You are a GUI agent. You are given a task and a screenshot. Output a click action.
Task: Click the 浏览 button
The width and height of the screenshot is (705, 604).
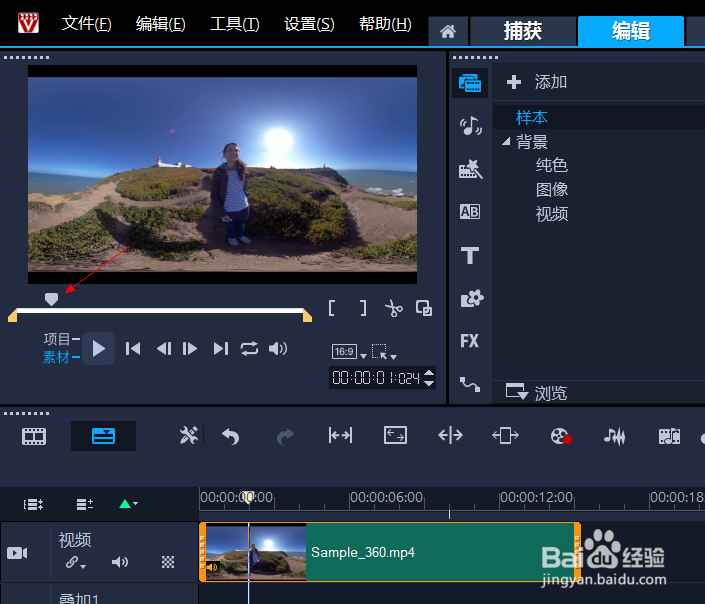[536, 393]
